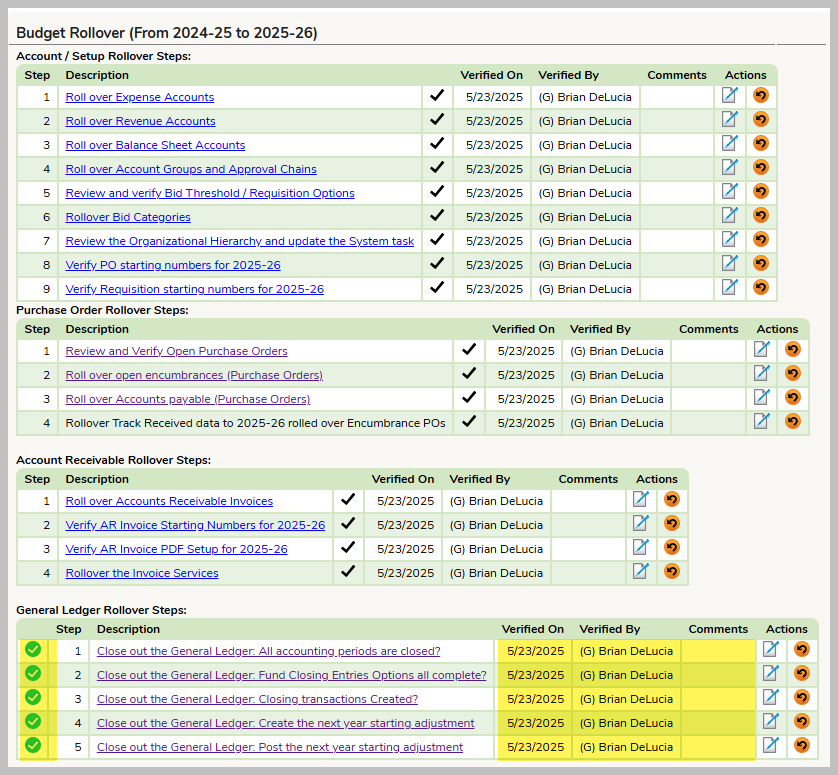Click comments cell for All accounting periods closed

coord(718,651)
